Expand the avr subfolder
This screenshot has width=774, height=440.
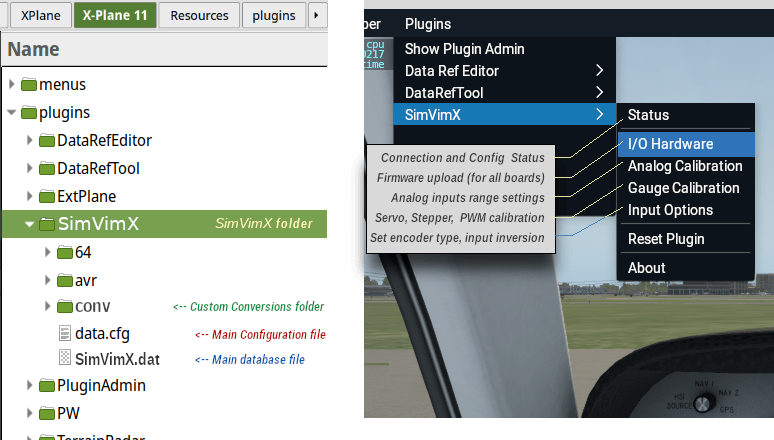click(48, 280)
